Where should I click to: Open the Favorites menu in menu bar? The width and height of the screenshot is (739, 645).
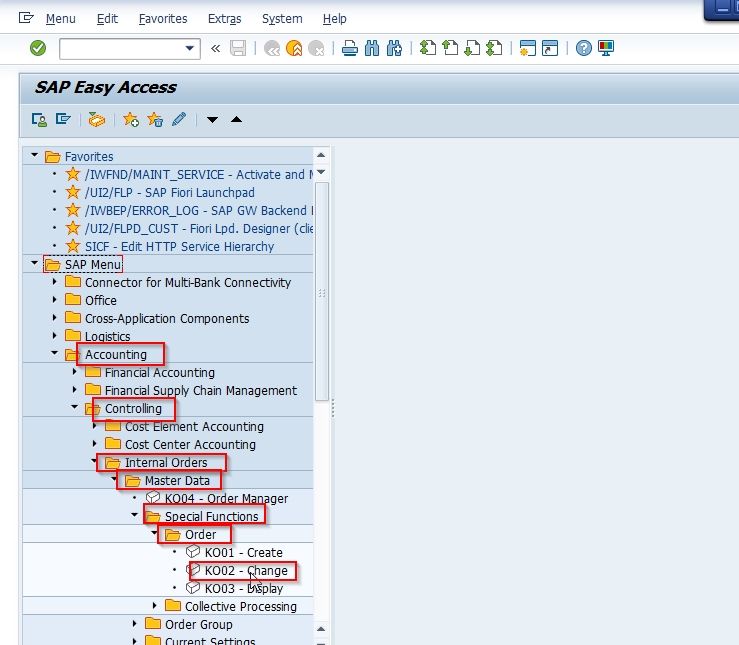tap(163, 19)
